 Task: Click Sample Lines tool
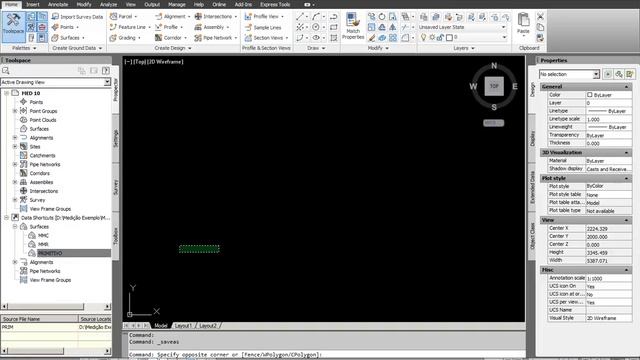point(263,27)
